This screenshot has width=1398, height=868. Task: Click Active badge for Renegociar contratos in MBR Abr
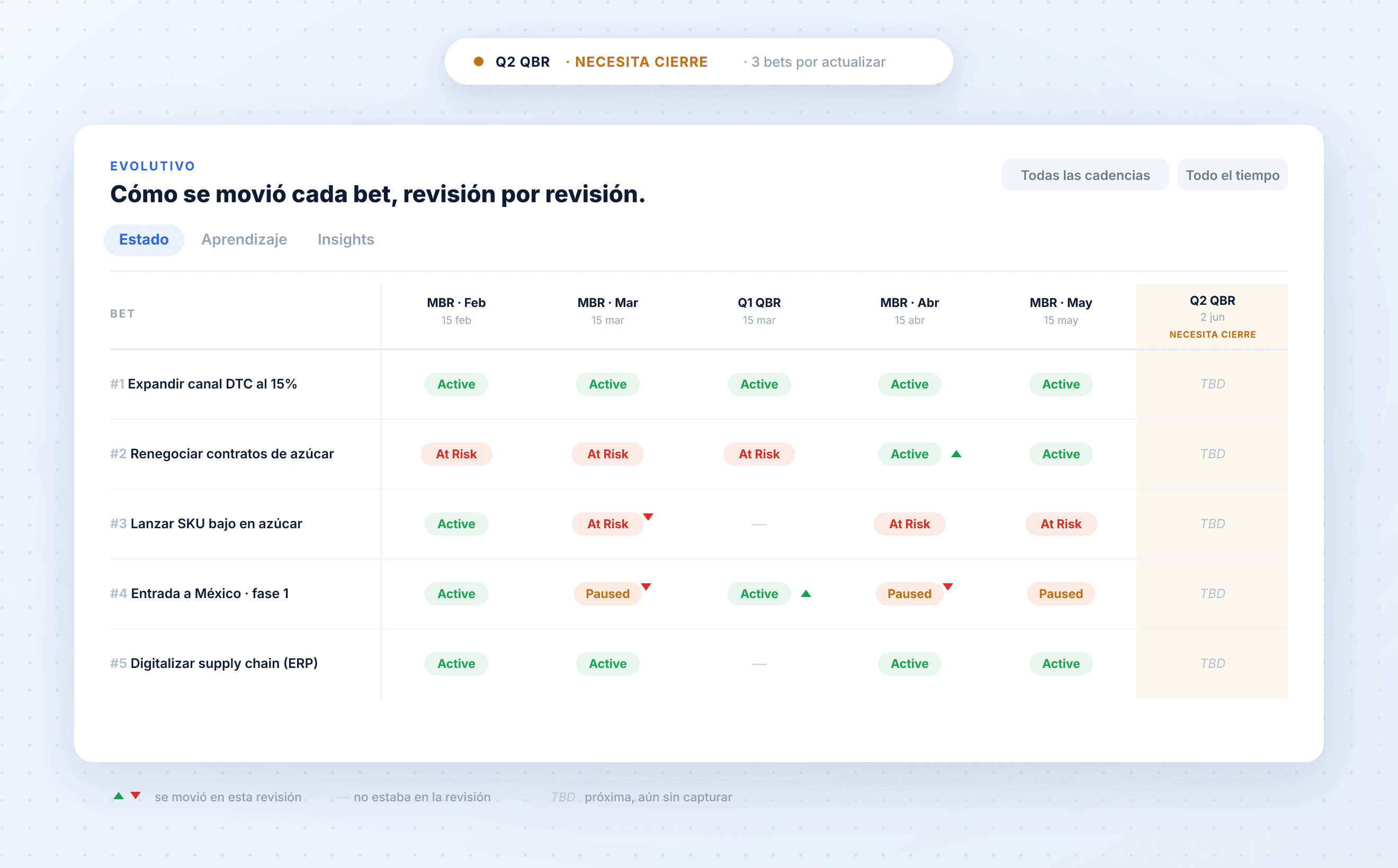pos(910,454)
